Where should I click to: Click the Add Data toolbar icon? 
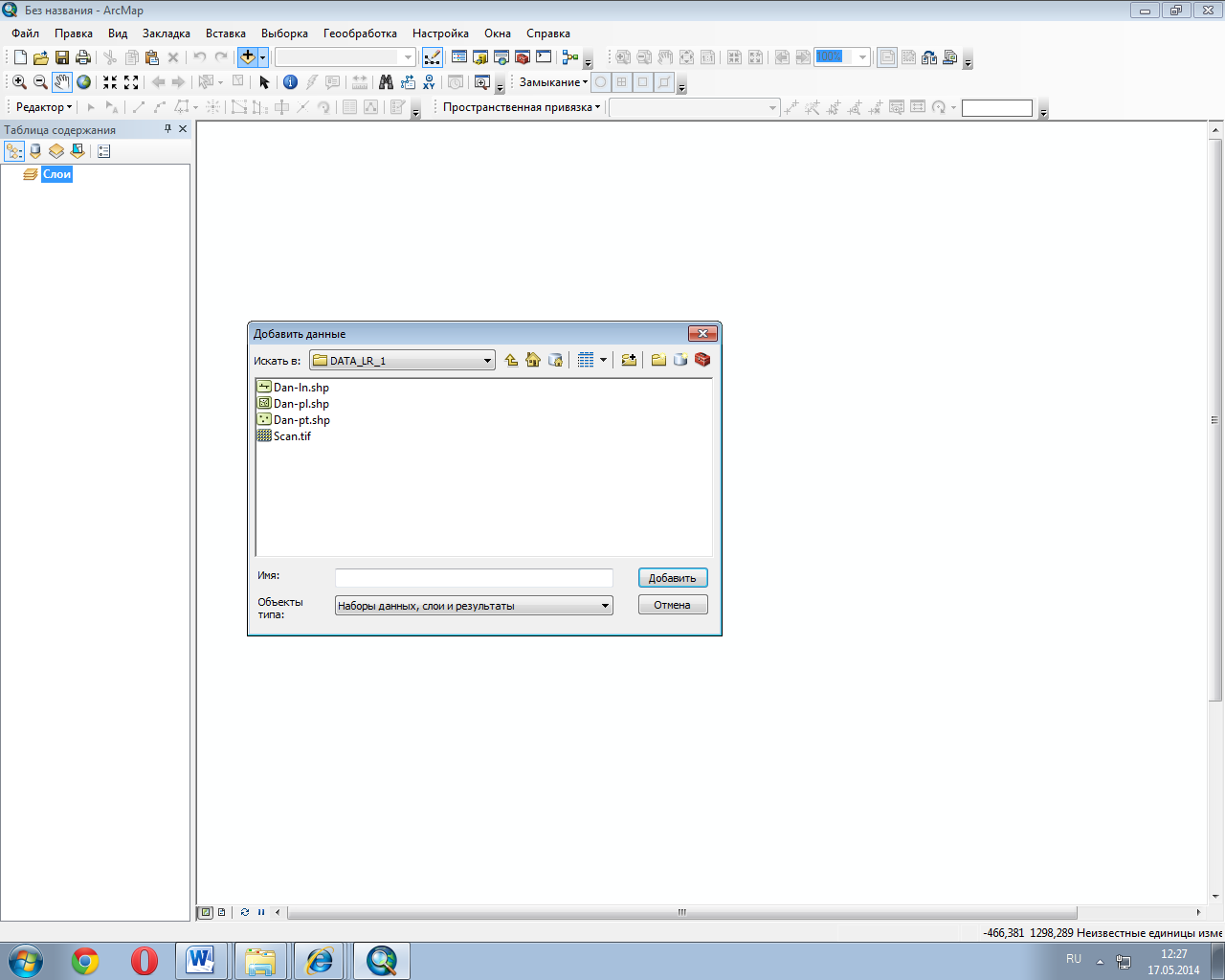(x=247, y=57)
